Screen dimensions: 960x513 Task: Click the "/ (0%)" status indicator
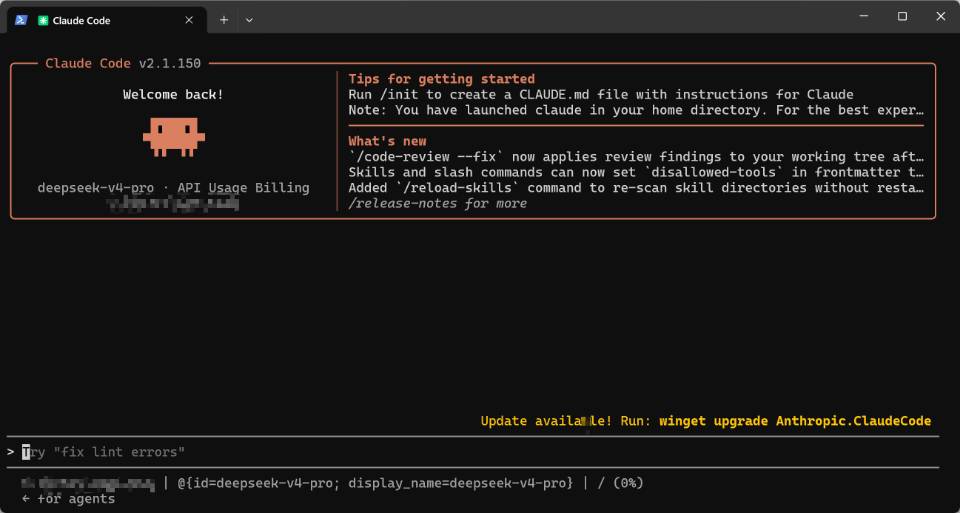click(621, 484)
